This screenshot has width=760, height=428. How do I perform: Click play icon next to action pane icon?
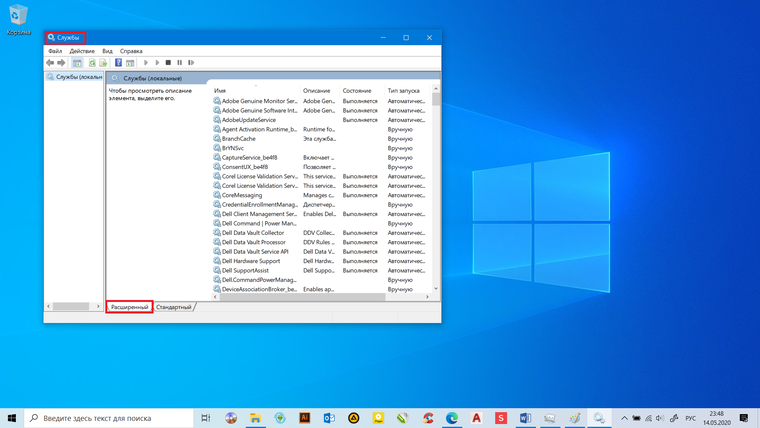[x=145, y=63]
